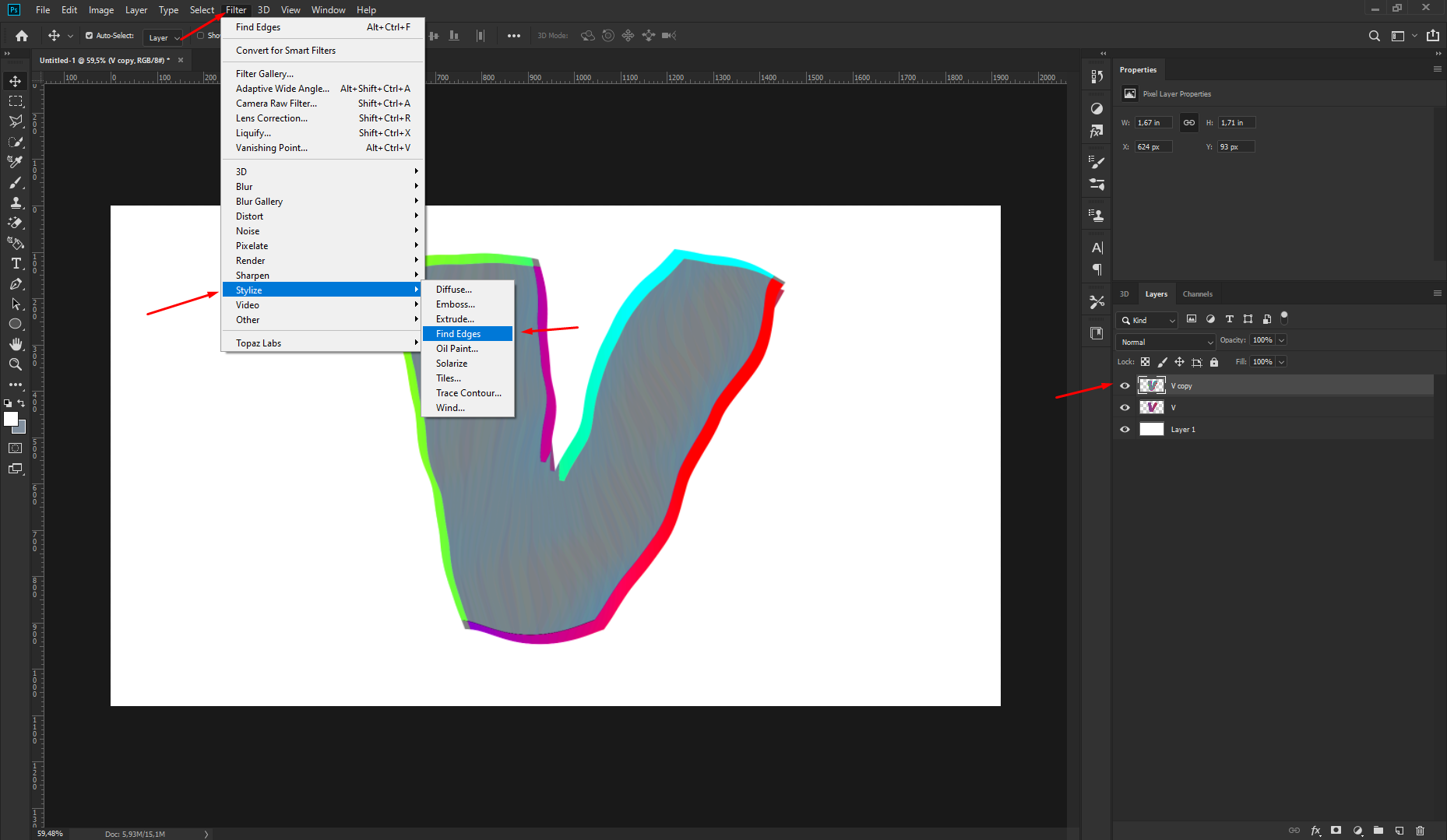Screen dimensions: 1447x840
Task: Open the Styles panel icon
Action: tap(1097, 132)
